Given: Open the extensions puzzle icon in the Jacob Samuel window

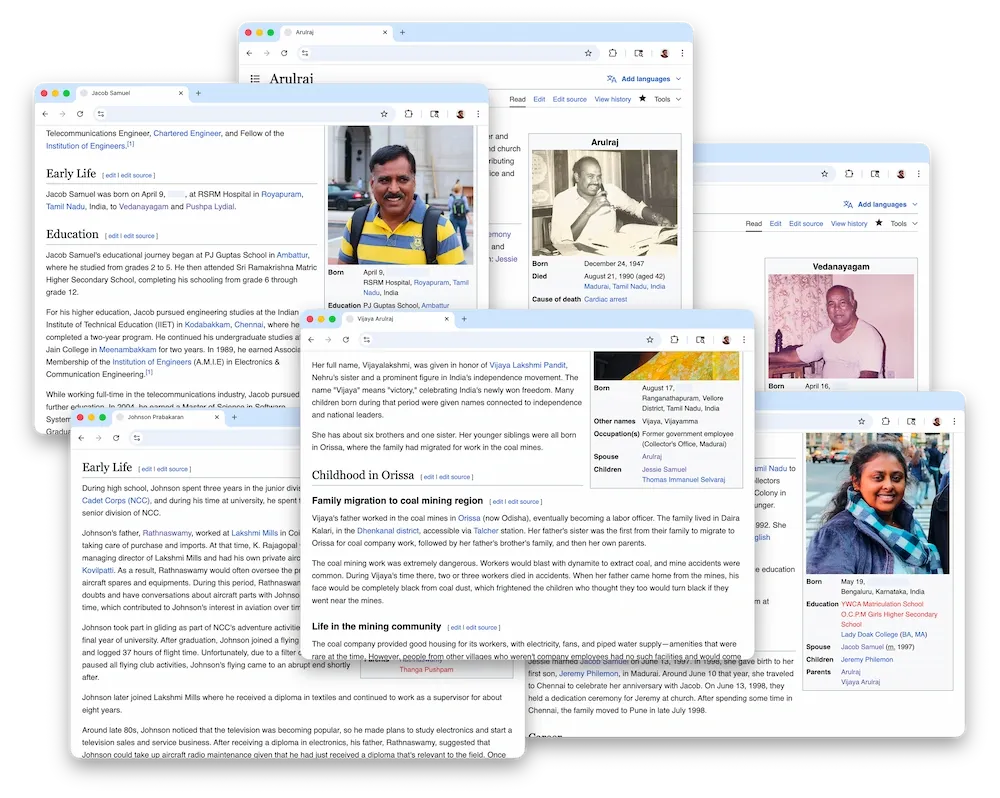Looking at the screenshot, I should pyautogui.click(x=409, y=114).
